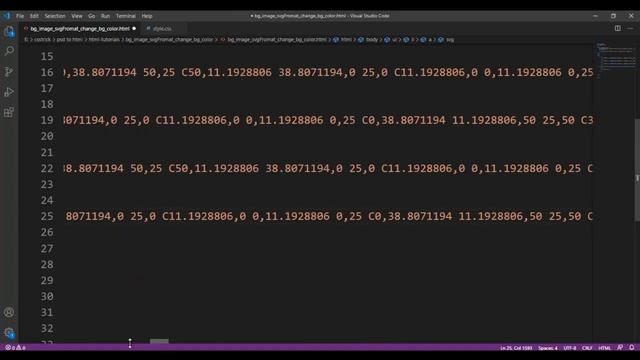The image size is (640, 360).
Task: Open the Run and Debug view
Action: tap(9, 92)
